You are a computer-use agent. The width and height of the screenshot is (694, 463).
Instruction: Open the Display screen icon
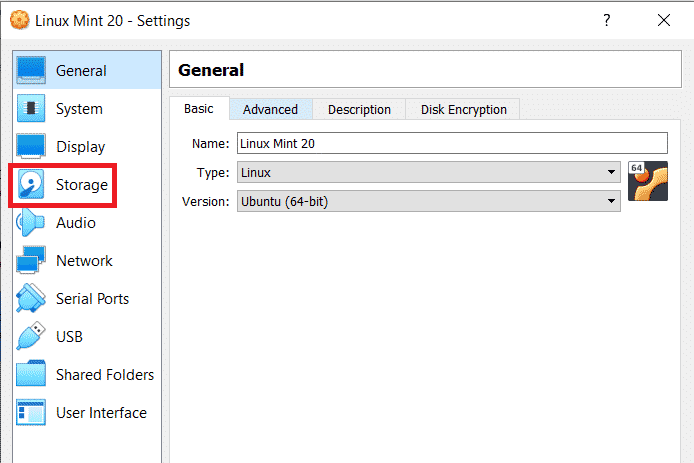pos(32,147)
